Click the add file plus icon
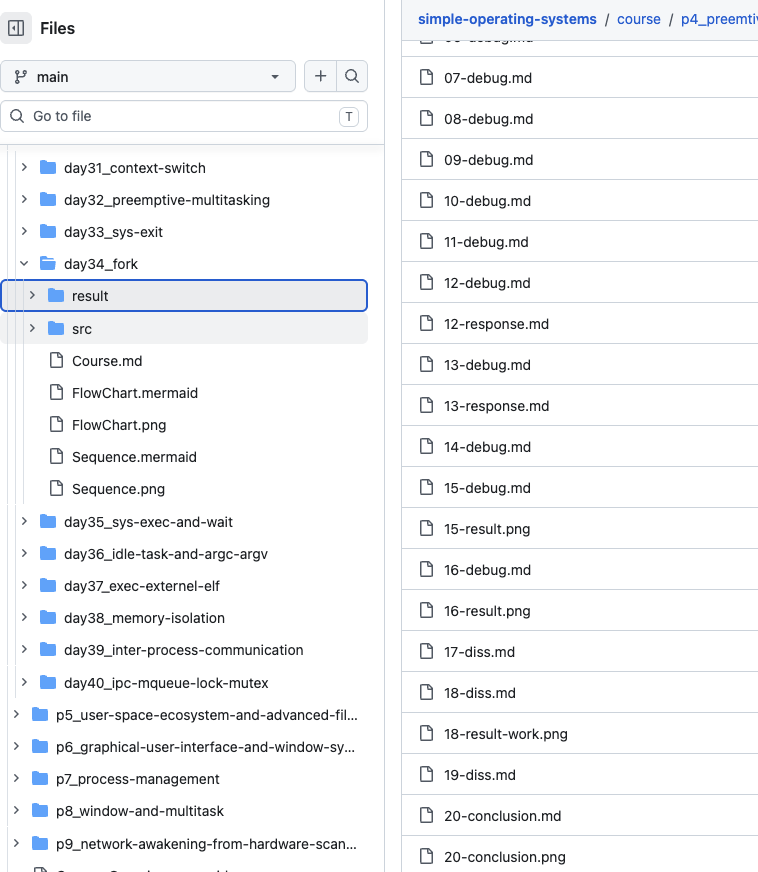The image size is (758, 872). (320, 77)
